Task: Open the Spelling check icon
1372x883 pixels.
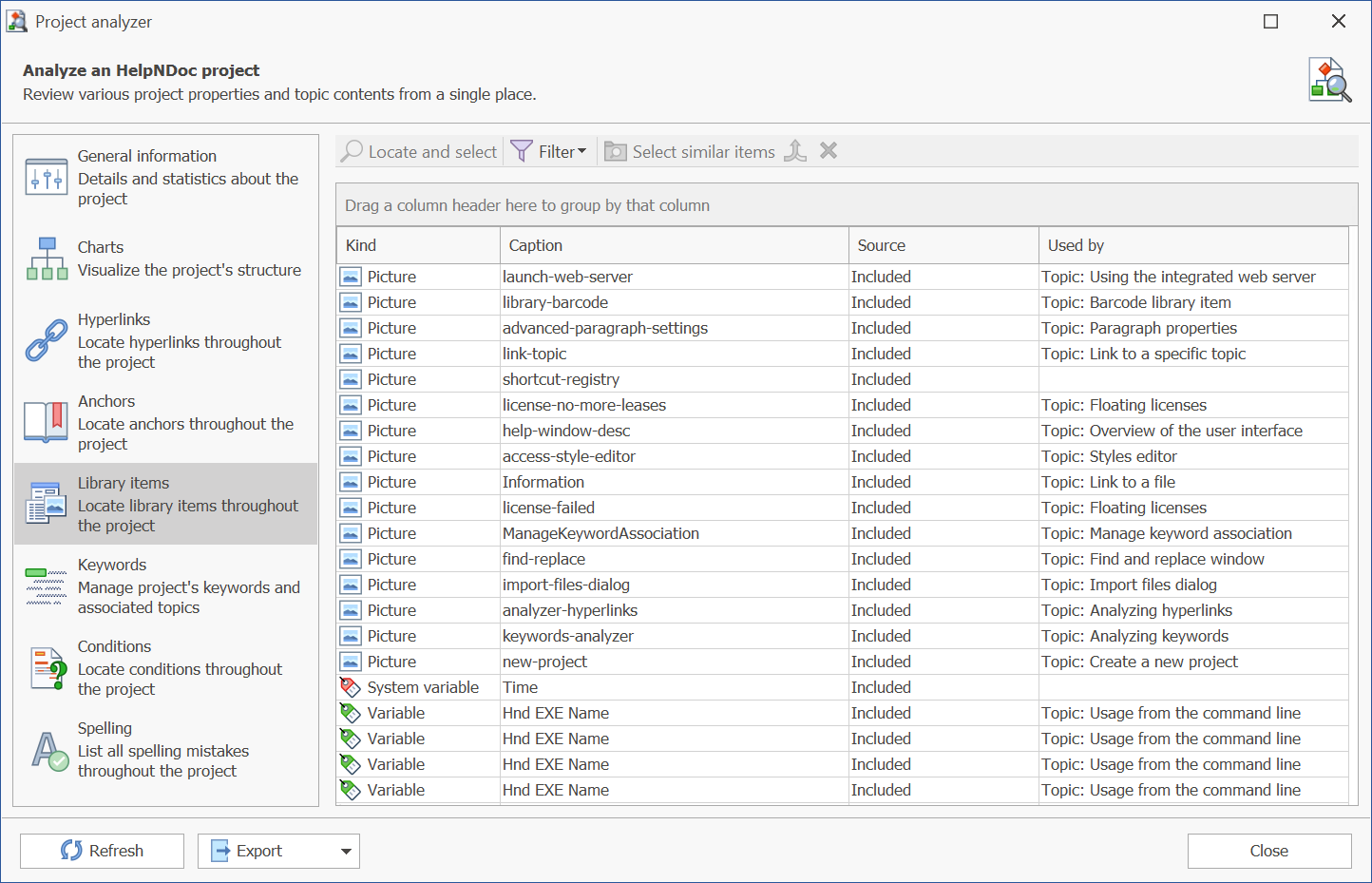Action: pyautogui.click(x=48, y=751)
